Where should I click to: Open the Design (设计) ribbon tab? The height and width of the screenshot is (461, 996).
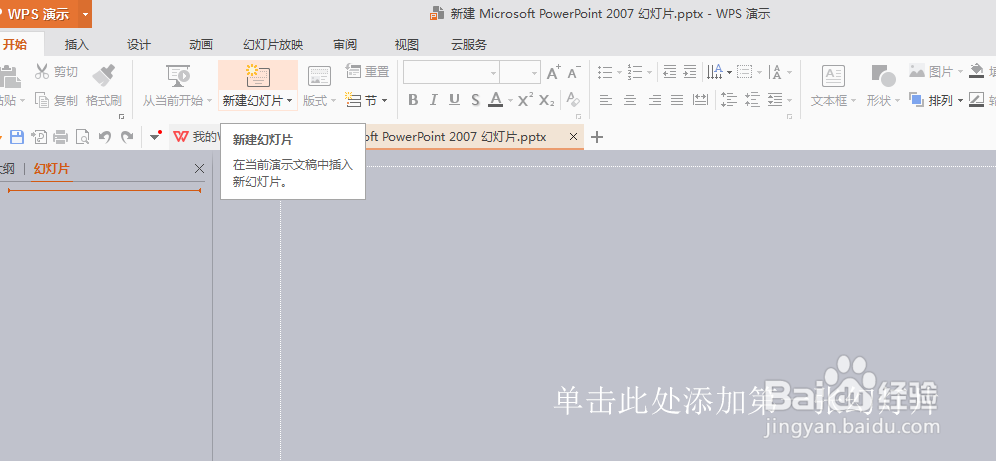click(x=138, y=44)
